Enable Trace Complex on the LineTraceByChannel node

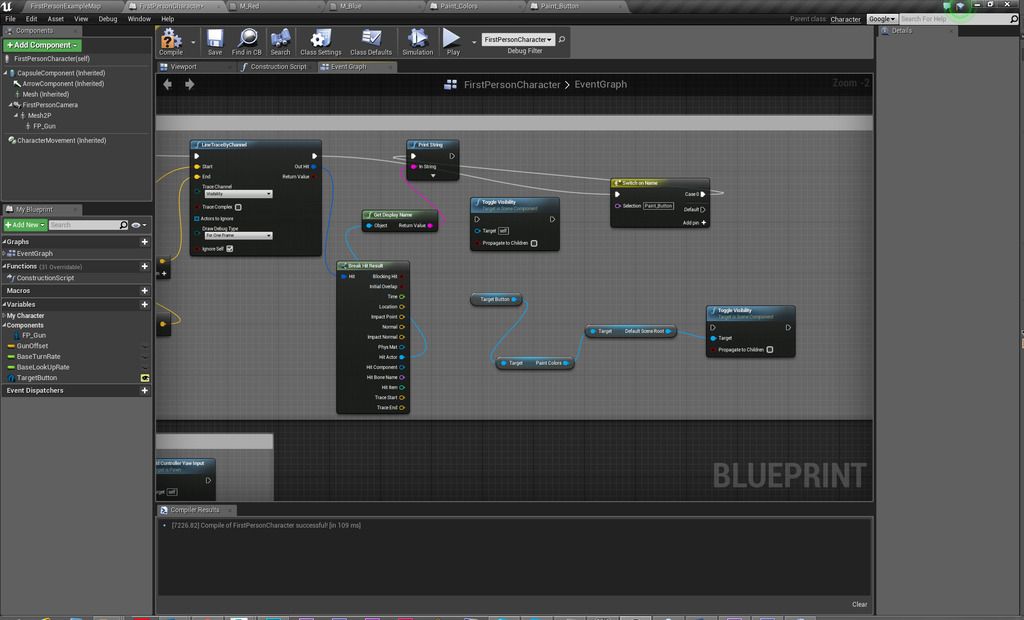(x=238, y=207)
